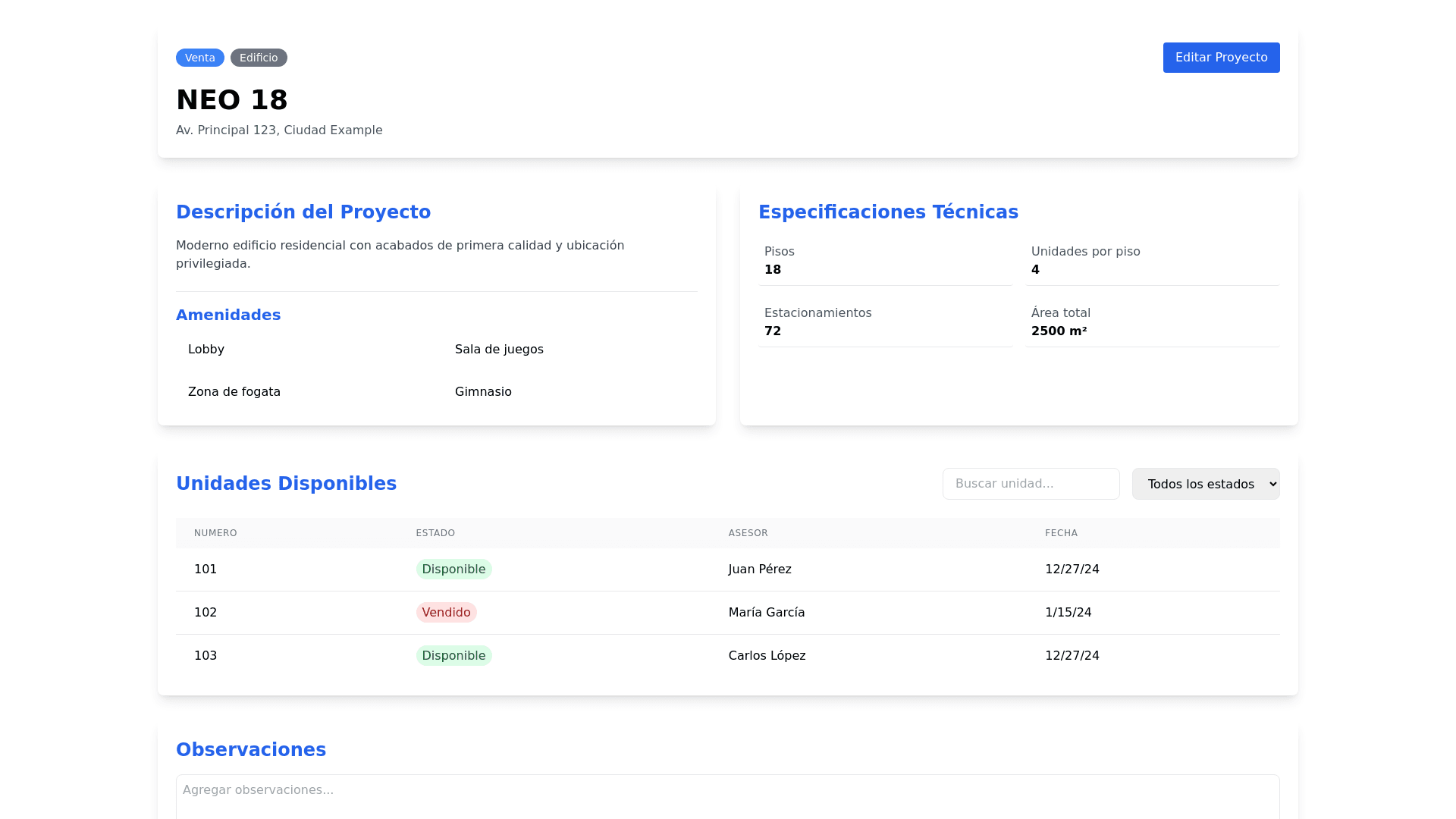The height and width of the screenshot is (819, 1456).
Task: Click the Edificio badge
Action: coord(259,58)
